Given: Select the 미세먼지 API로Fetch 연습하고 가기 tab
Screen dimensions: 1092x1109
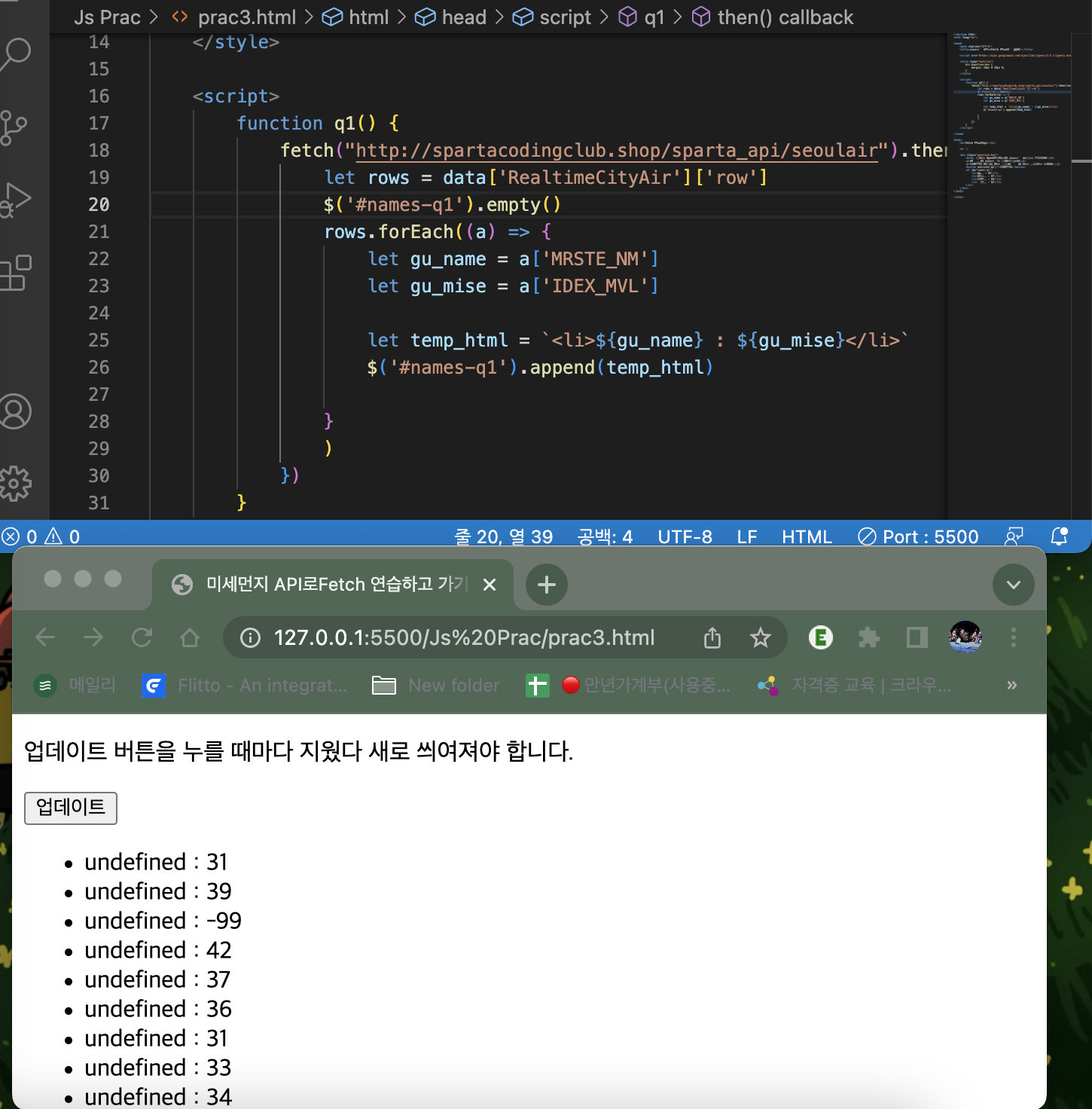Looking at the screenshot, I should click(334, 585).
